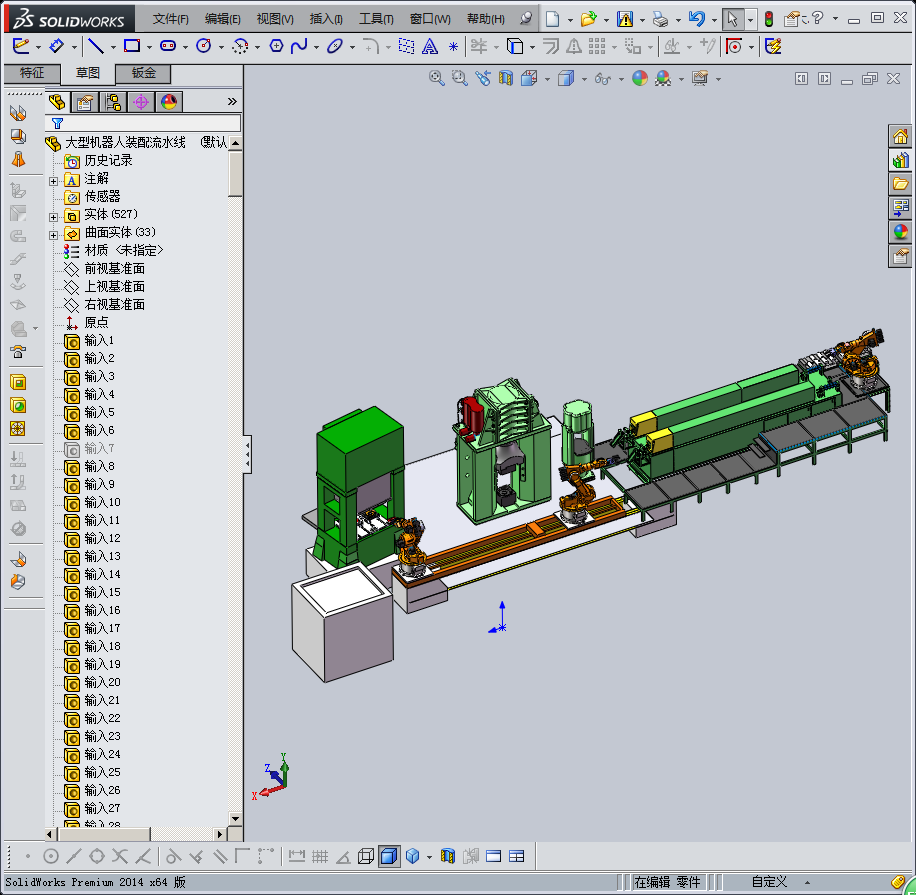Open the PropertyManager tab icon
This screenshot has height=895, width=916.
tap(85, 101)
